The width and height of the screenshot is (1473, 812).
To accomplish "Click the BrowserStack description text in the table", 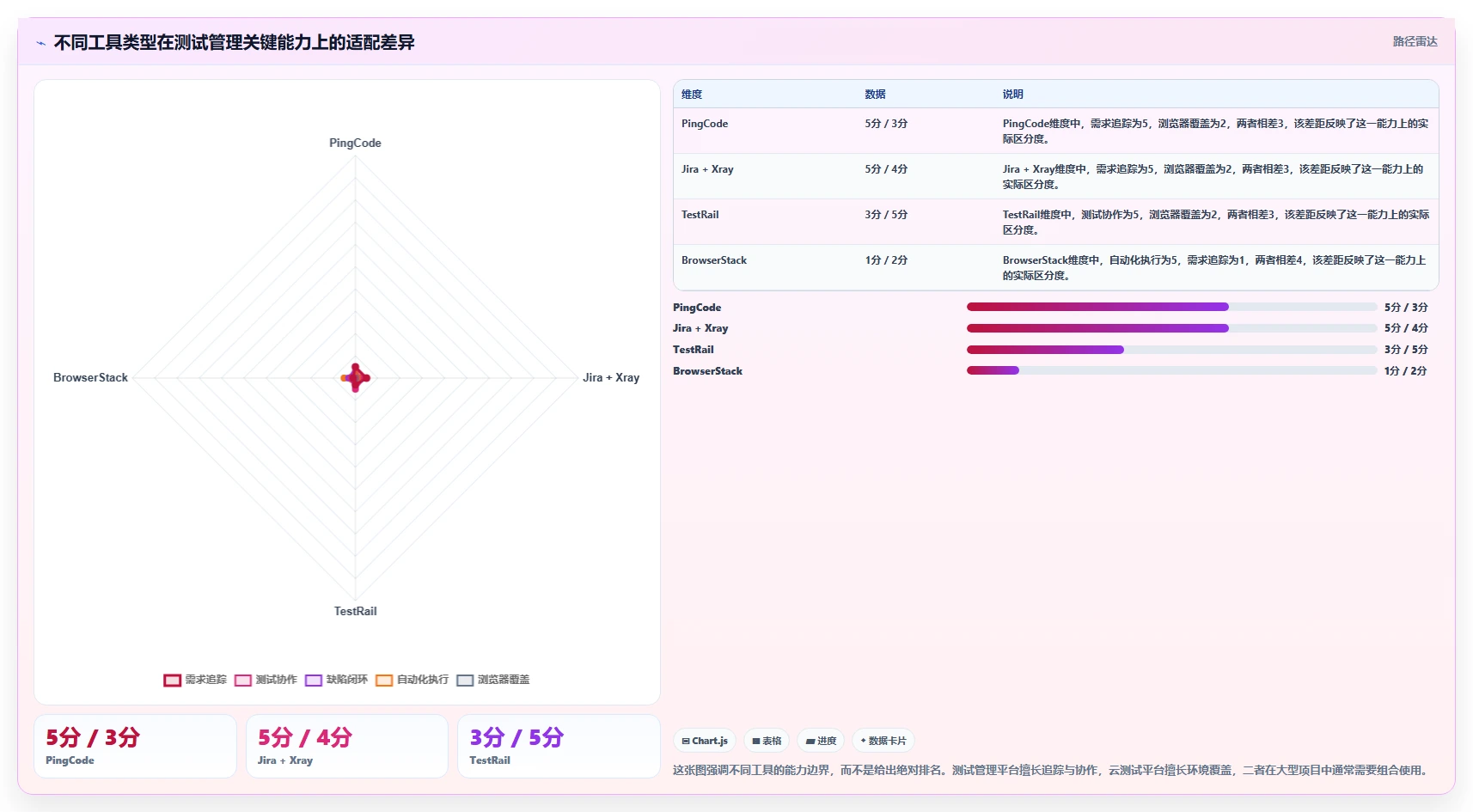I will pos(1213,268).
